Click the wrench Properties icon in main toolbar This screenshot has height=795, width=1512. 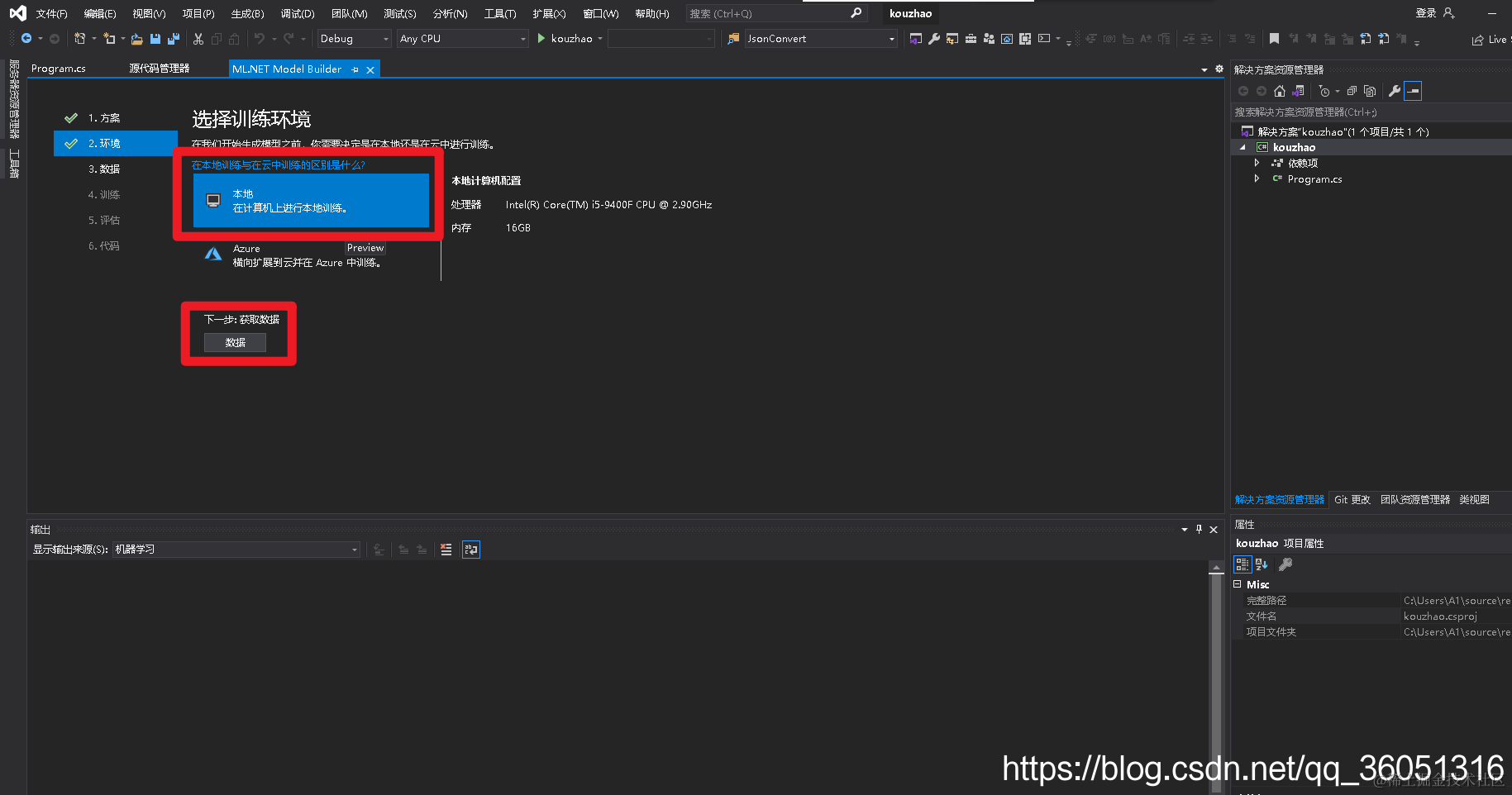(934, 39)
